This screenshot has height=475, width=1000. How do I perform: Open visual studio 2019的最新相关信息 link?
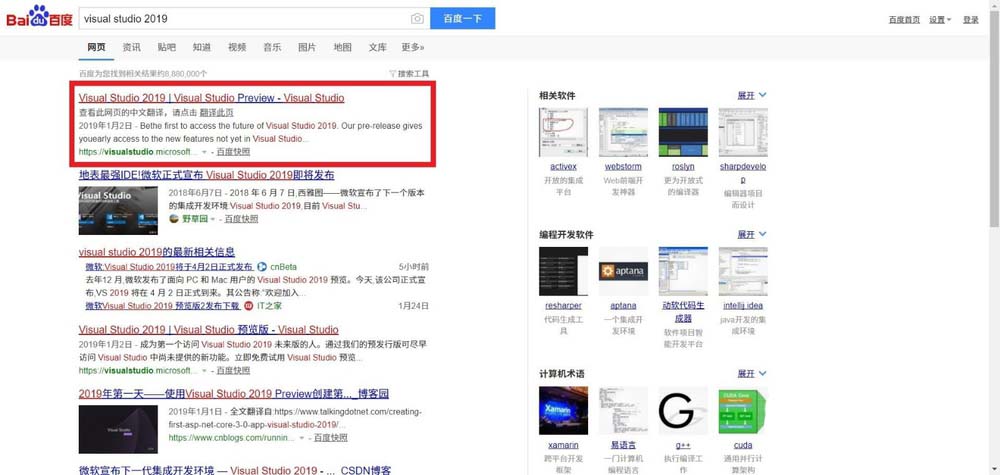click(x=157, y=252)
